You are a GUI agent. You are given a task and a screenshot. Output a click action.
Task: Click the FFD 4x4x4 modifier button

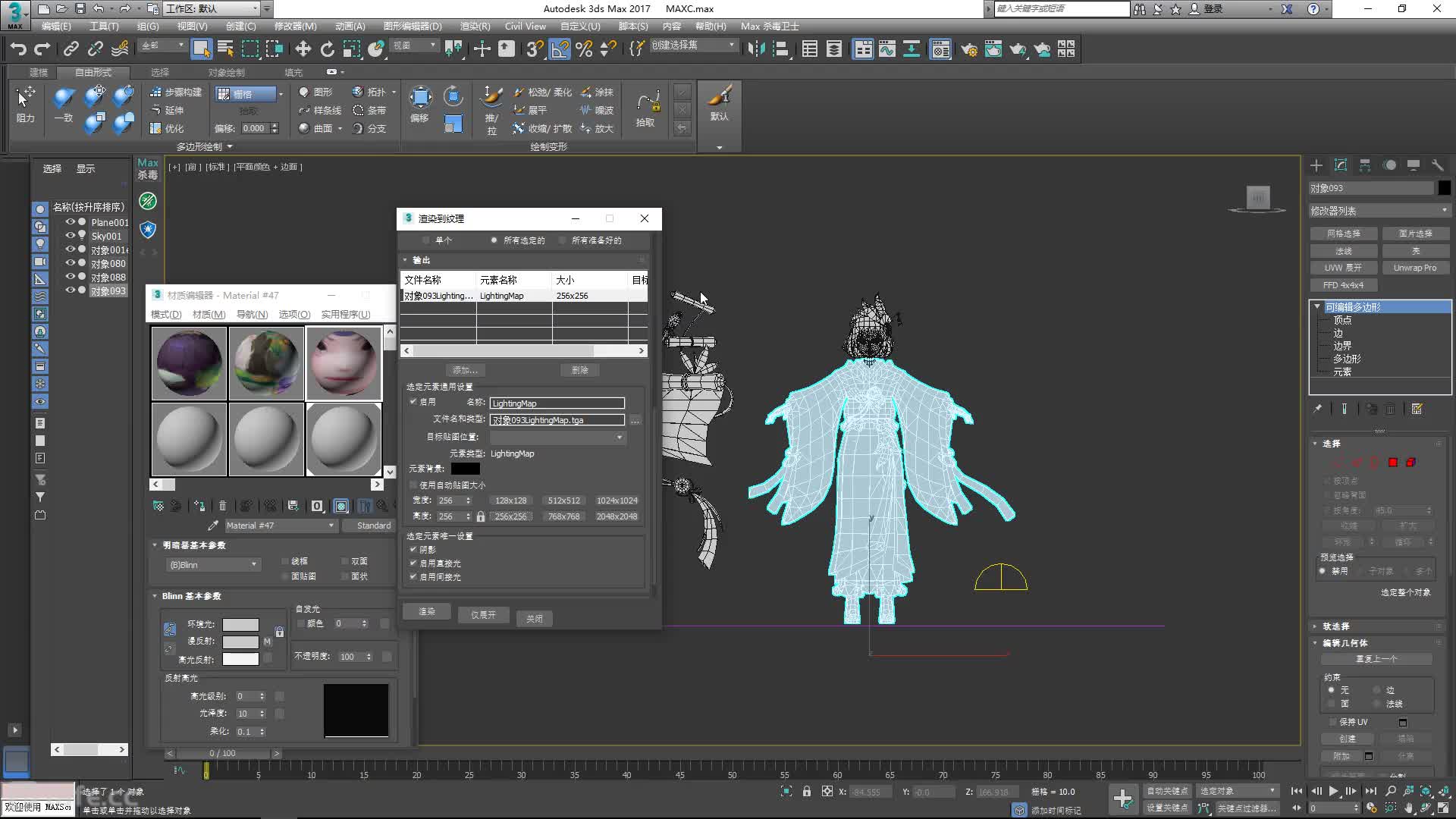(x=1342, y=285)
